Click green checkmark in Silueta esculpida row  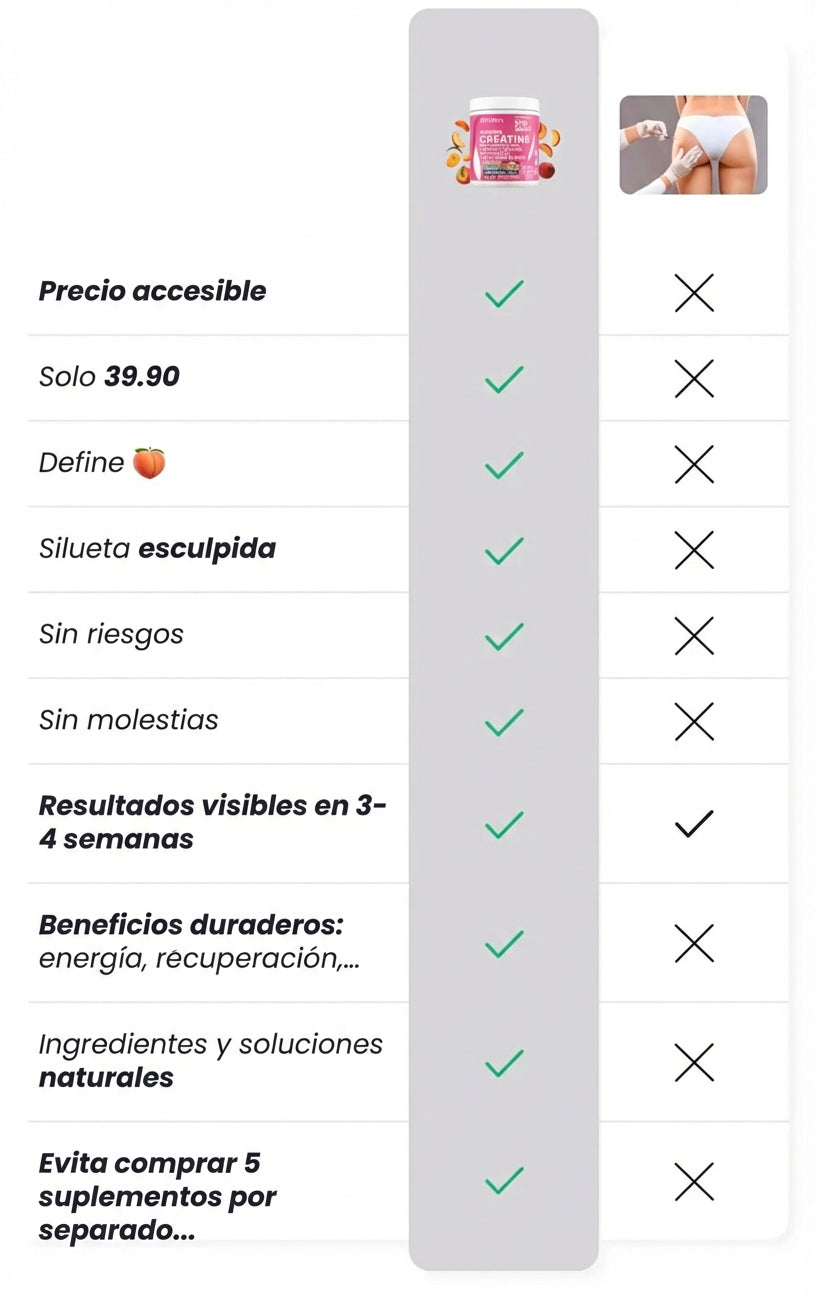[x=504, y=550]
